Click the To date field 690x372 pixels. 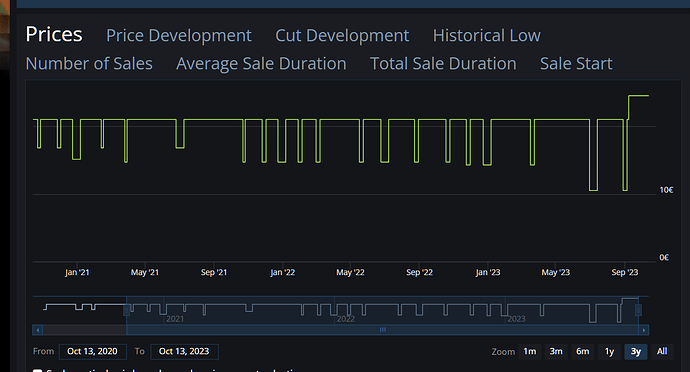tap(184, 351)
